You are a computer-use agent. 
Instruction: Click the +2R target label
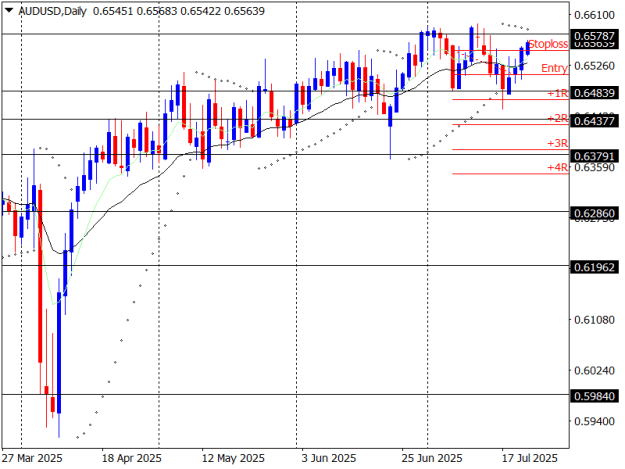[x=557, y=118]
